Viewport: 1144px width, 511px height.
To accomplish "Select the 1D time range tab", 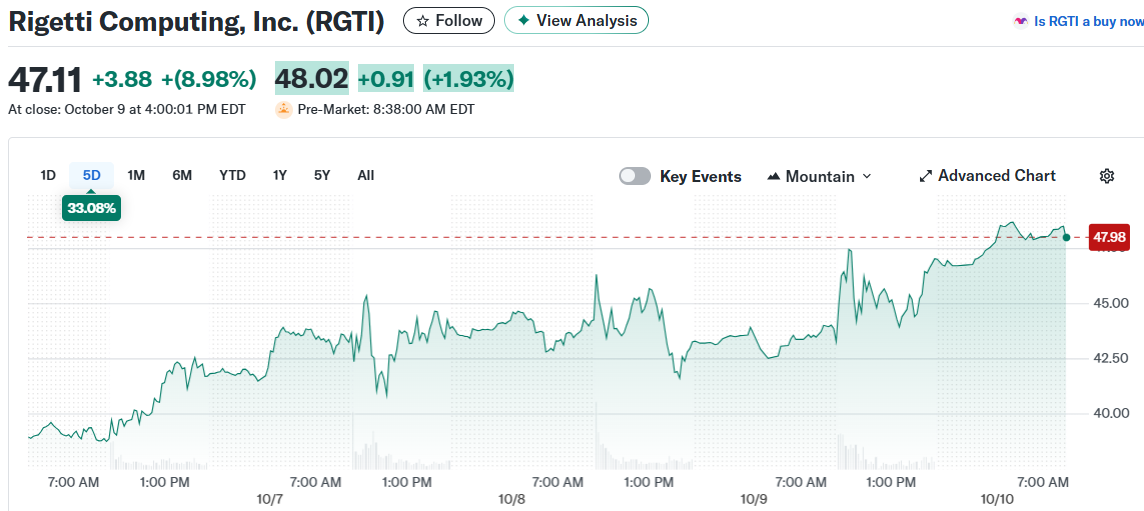I will [x=48, y=175].
